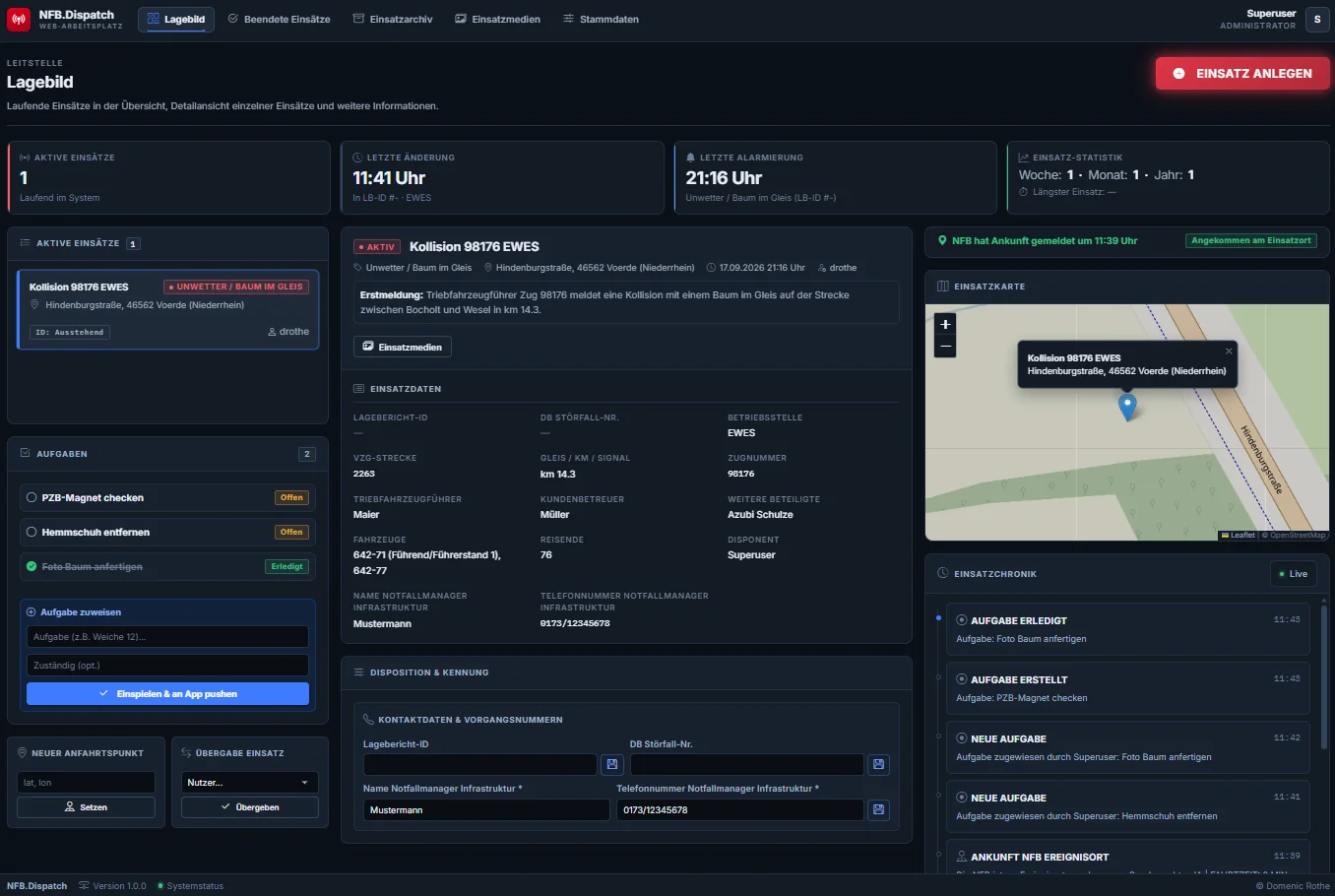This screenshot has height=896, width=1335.
Task: Go to the Einsatzarchiv tab
Action: tap(393, 19)
